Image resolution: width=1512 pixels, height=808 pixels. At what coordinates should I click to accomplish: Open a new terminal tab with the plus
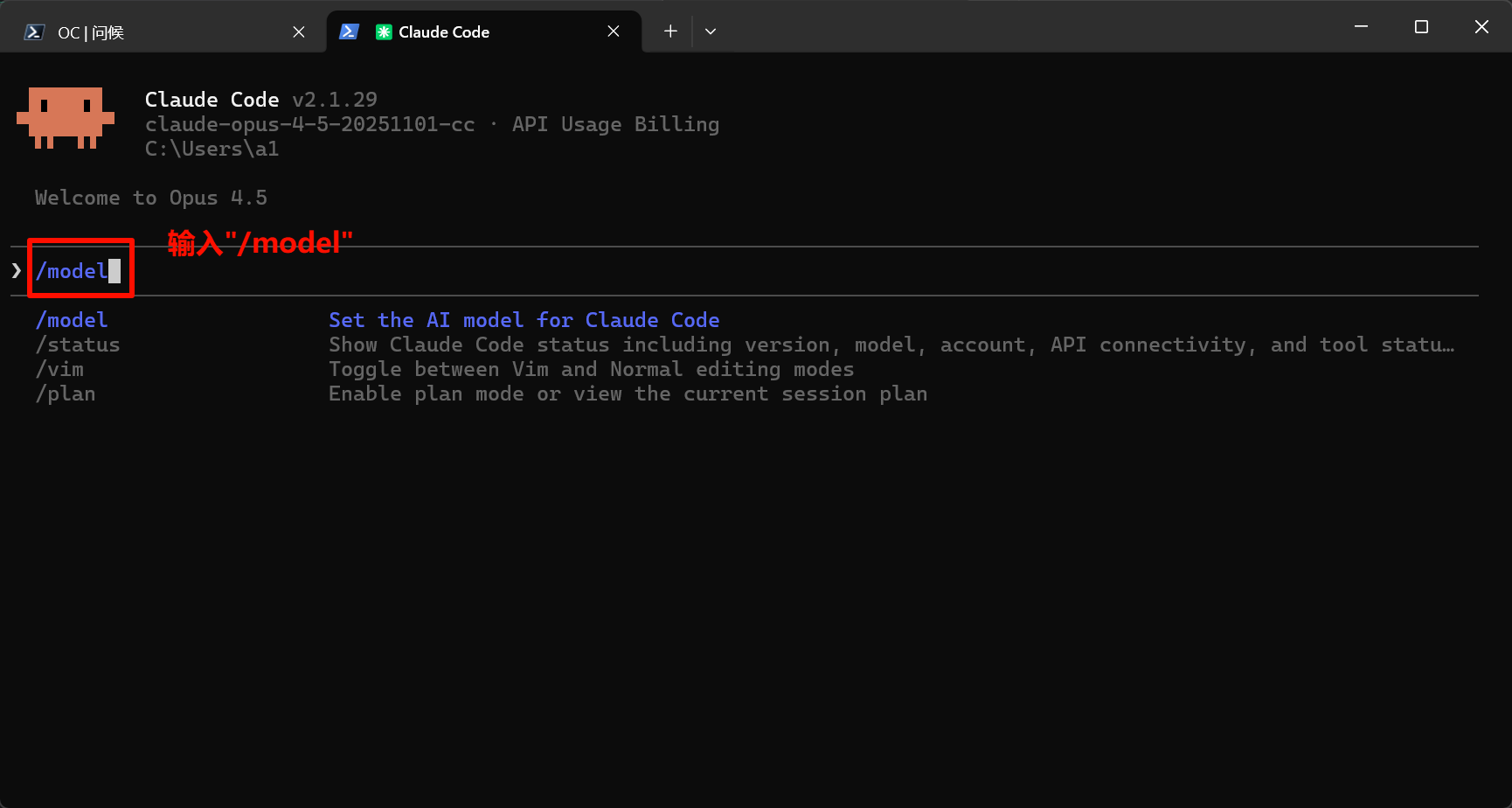[670, 31]
